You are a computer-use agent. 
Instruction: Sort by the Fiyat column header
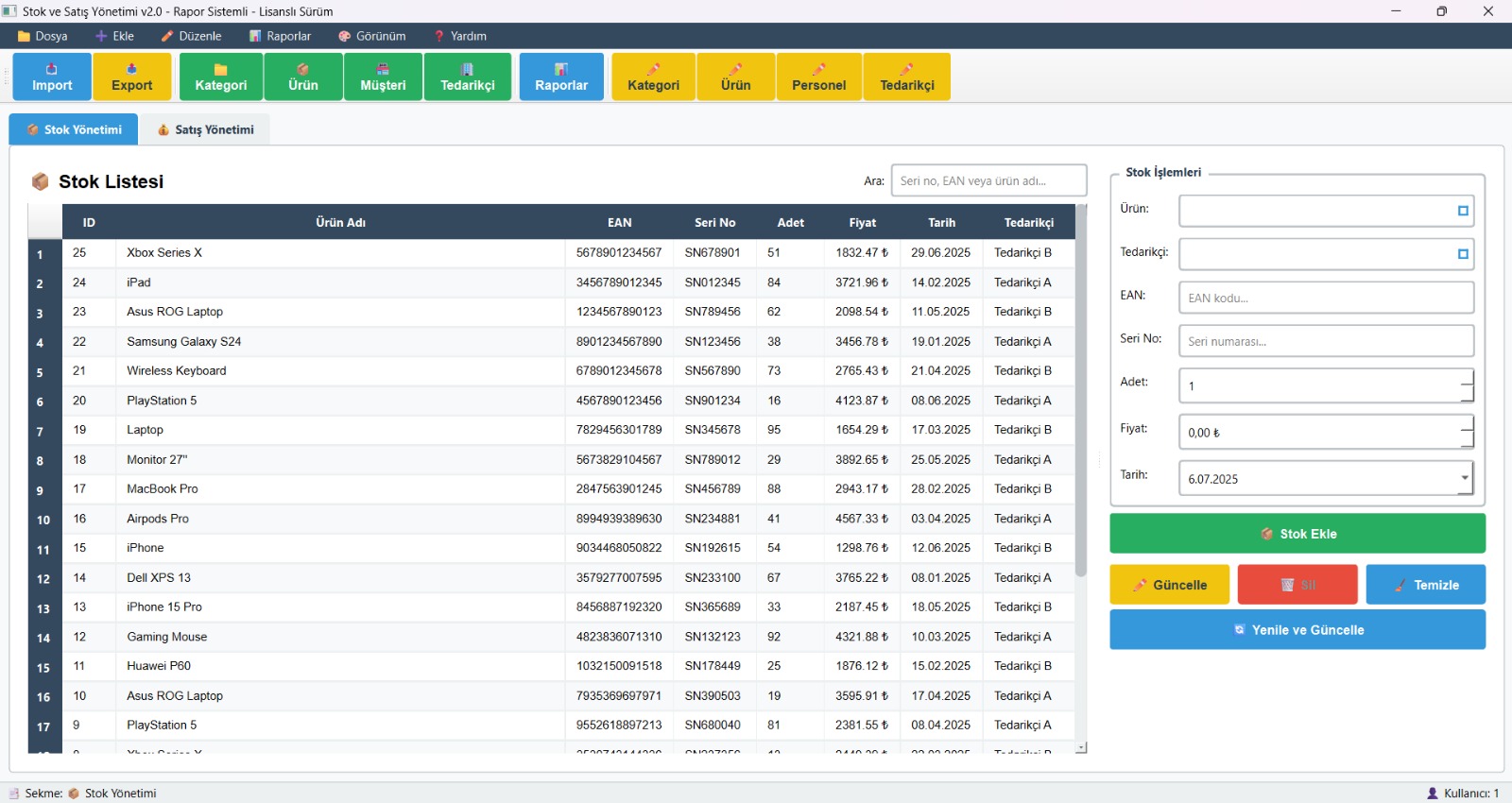pos(863,223)
